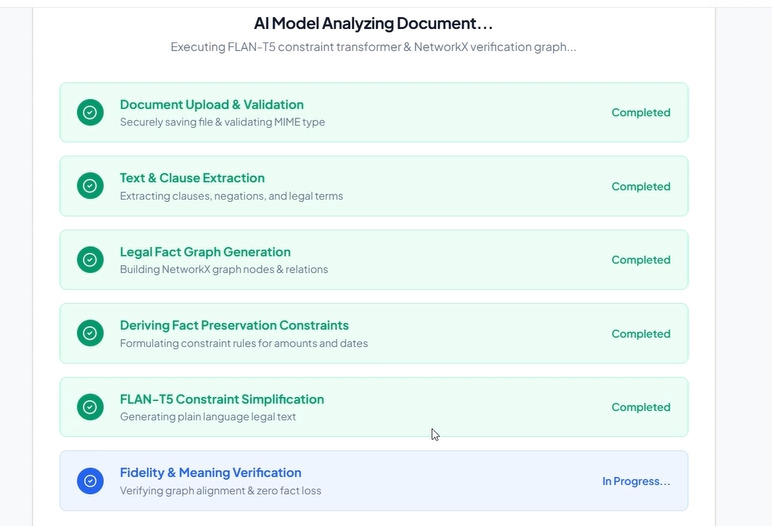Select the 'Legal Fact Graph Generation' title
772x526 pixels.
point(205,252)
